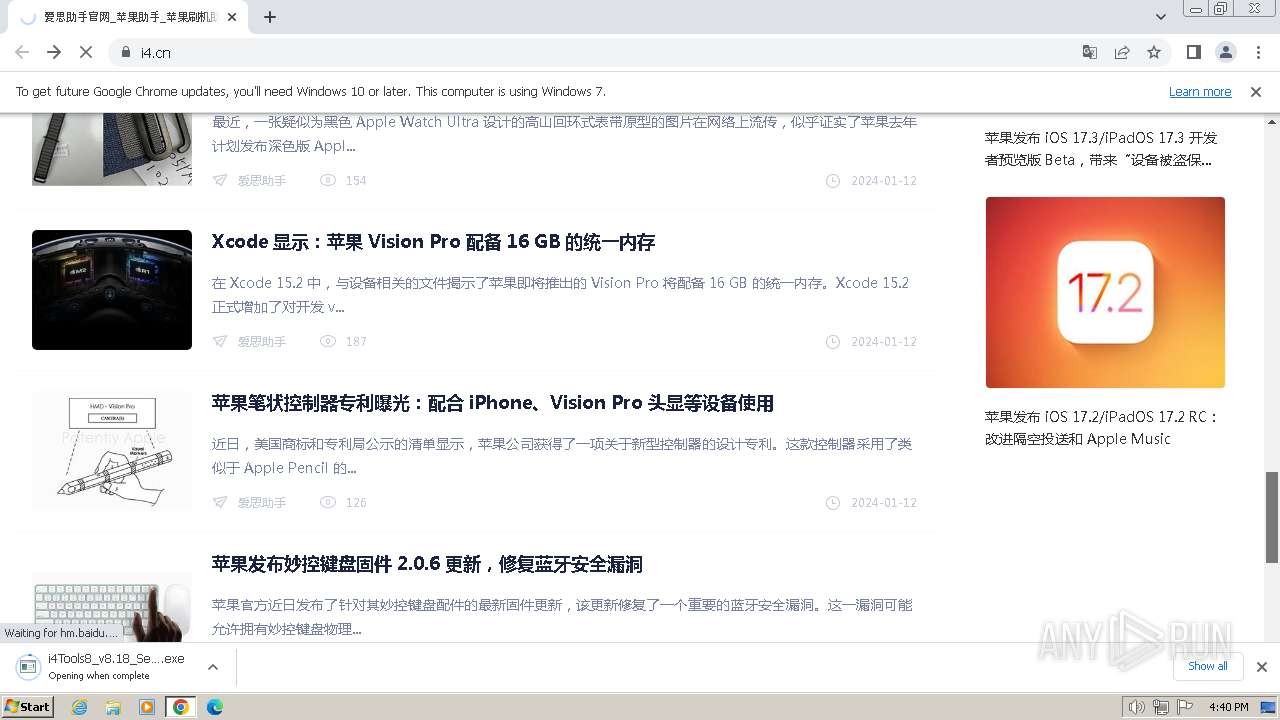Open article 苹果发布妙控键盘固件 2.0.6 更新
The image size is (1280, 720).
427,564
